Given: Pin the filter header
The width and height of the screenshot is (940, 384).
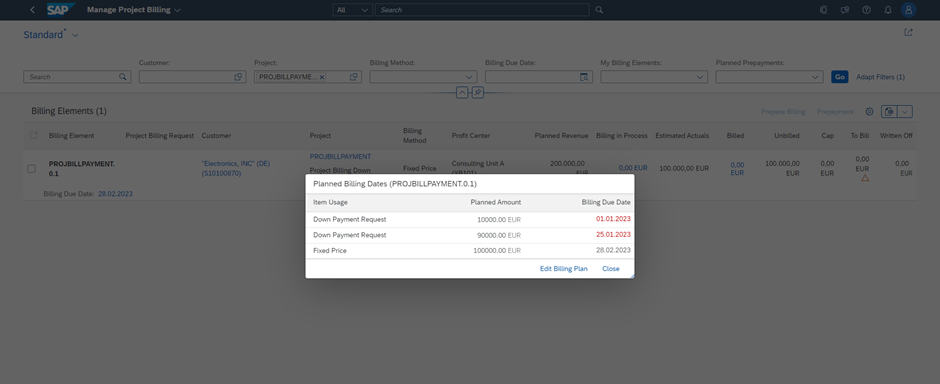Looking at the screenshot, I should tap(478, 93).
